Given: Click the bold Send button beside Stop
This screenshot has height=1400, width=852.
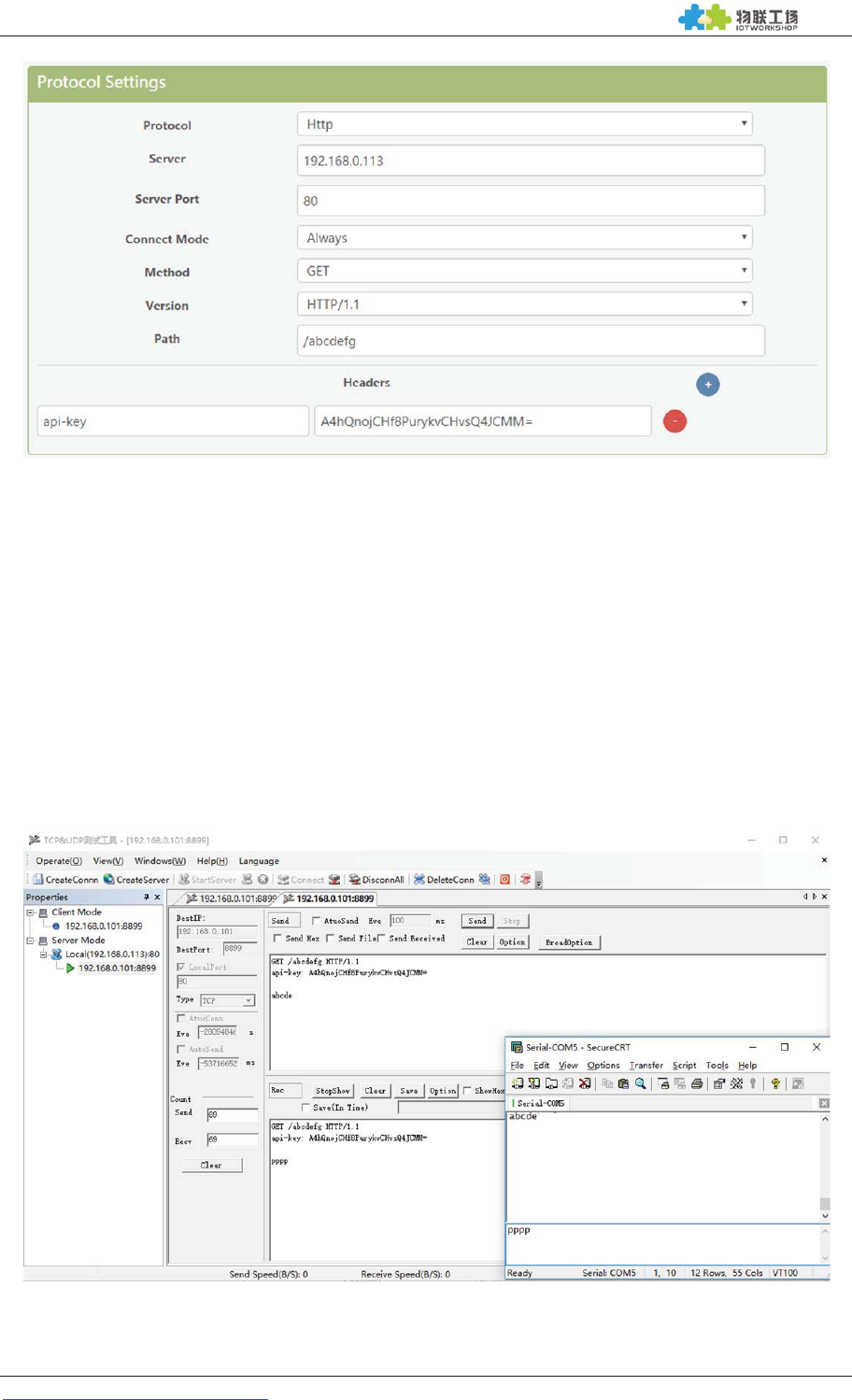Looking at the screenshot, I should [x=477, y=921].
